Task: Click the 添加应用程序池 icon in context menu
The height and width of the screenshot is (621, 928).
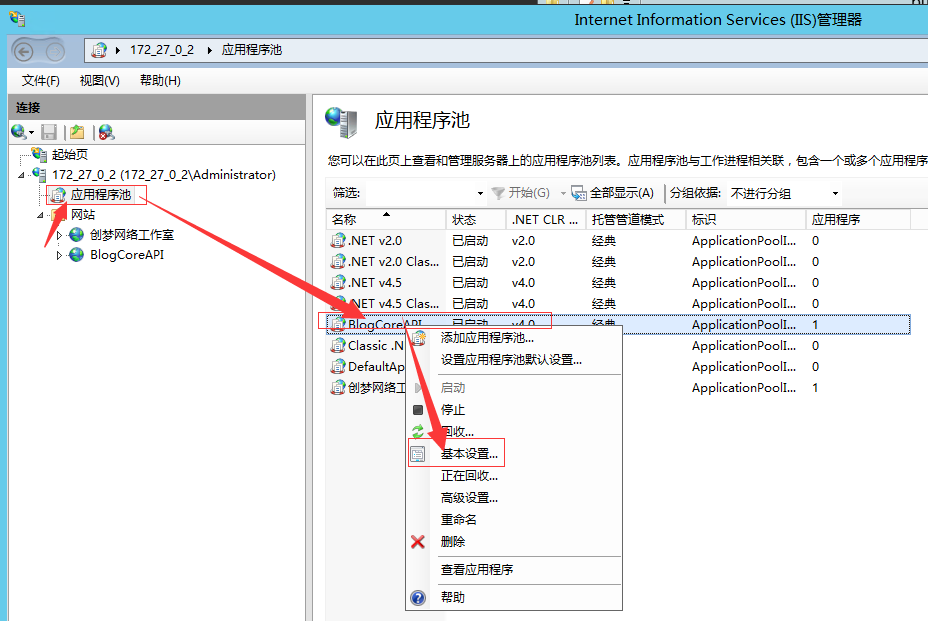Action: tap(418, 338)
